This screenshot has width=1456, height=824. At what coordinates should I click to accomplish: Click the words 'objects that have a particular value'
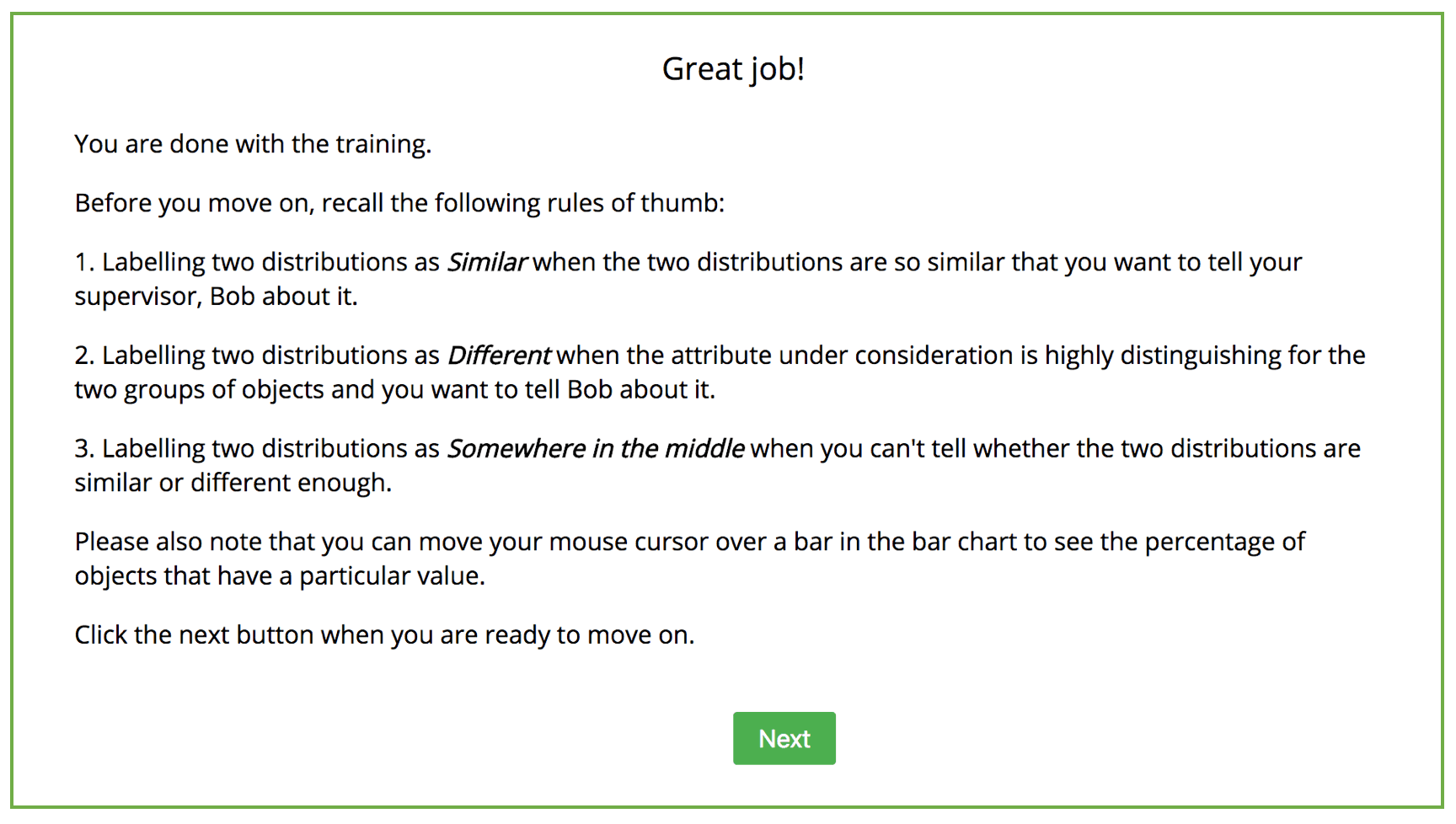280,576
